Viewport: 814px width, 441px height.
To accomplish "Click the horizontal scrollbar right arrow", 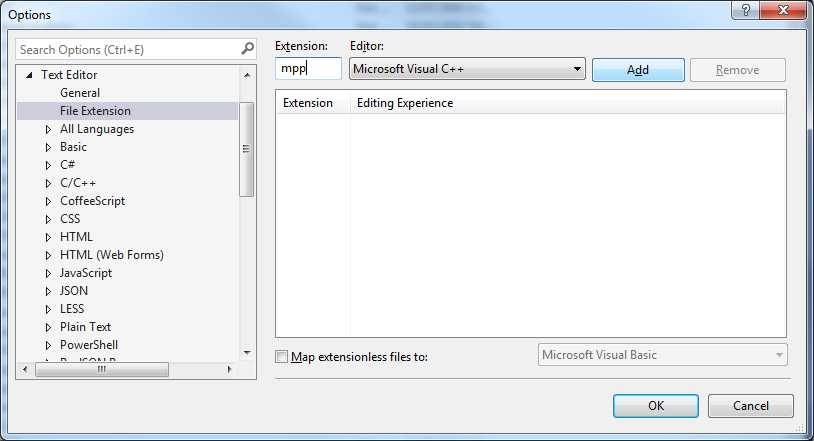I will (229, 369).
